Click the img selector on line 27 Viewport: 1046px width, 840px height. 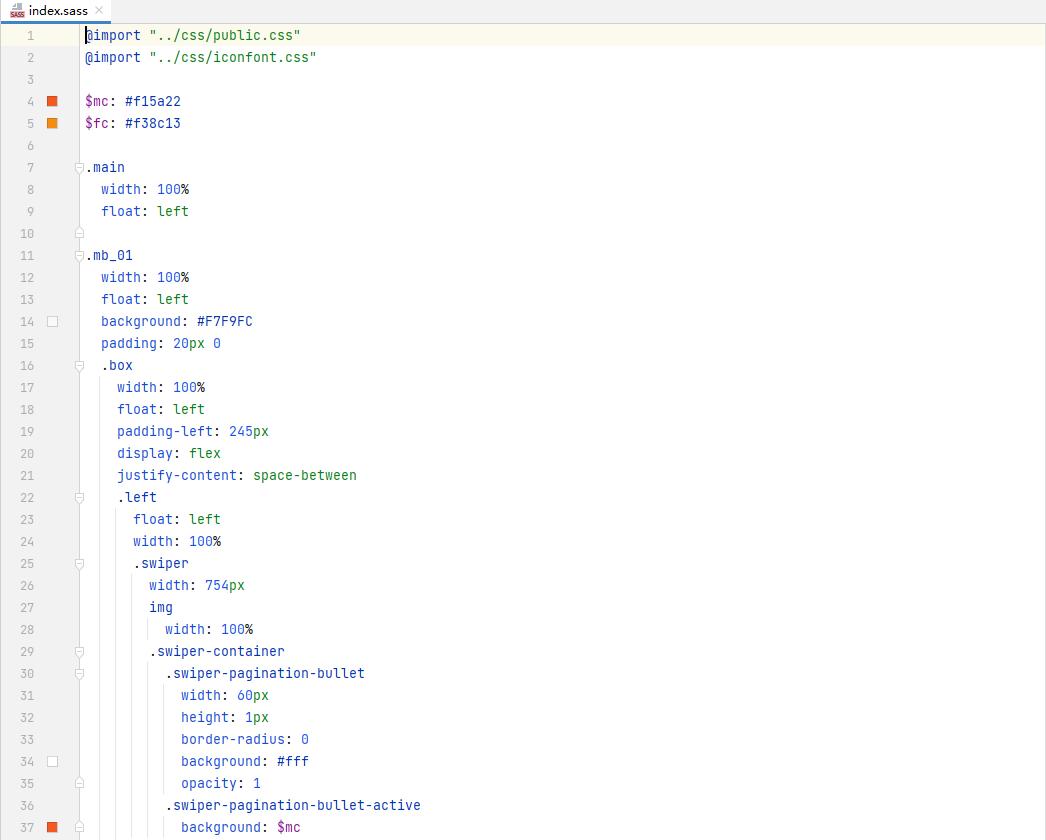tap(161, 608)
